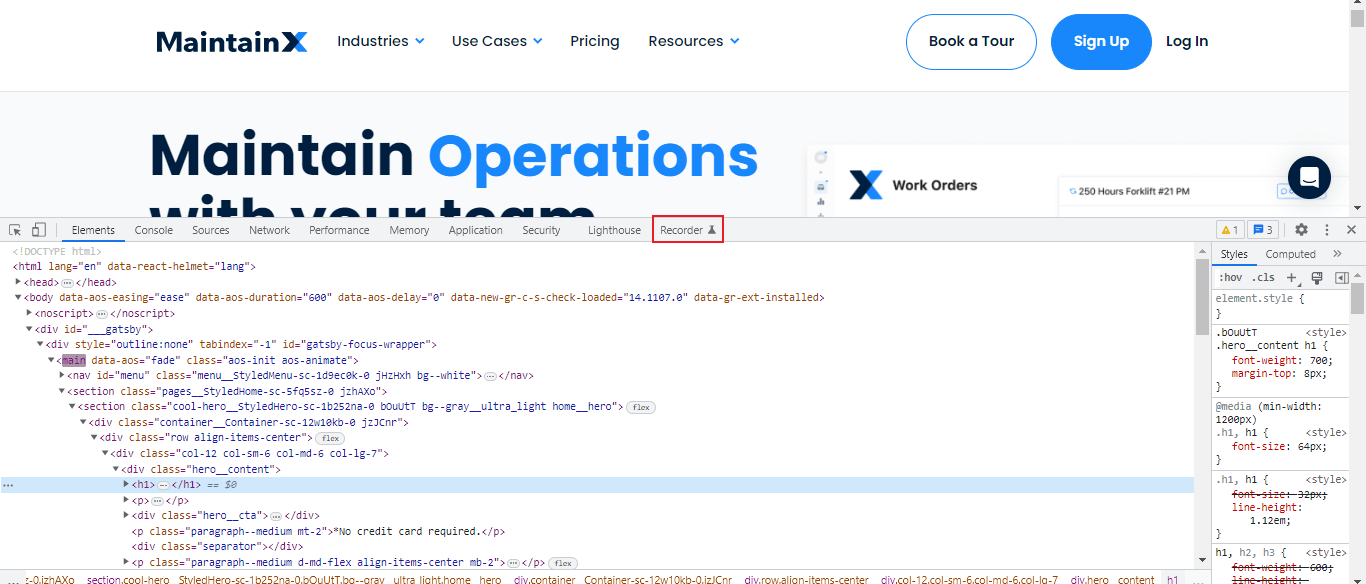Switch to the Recorder tab

pyautogui.click(x=687, y=230)
